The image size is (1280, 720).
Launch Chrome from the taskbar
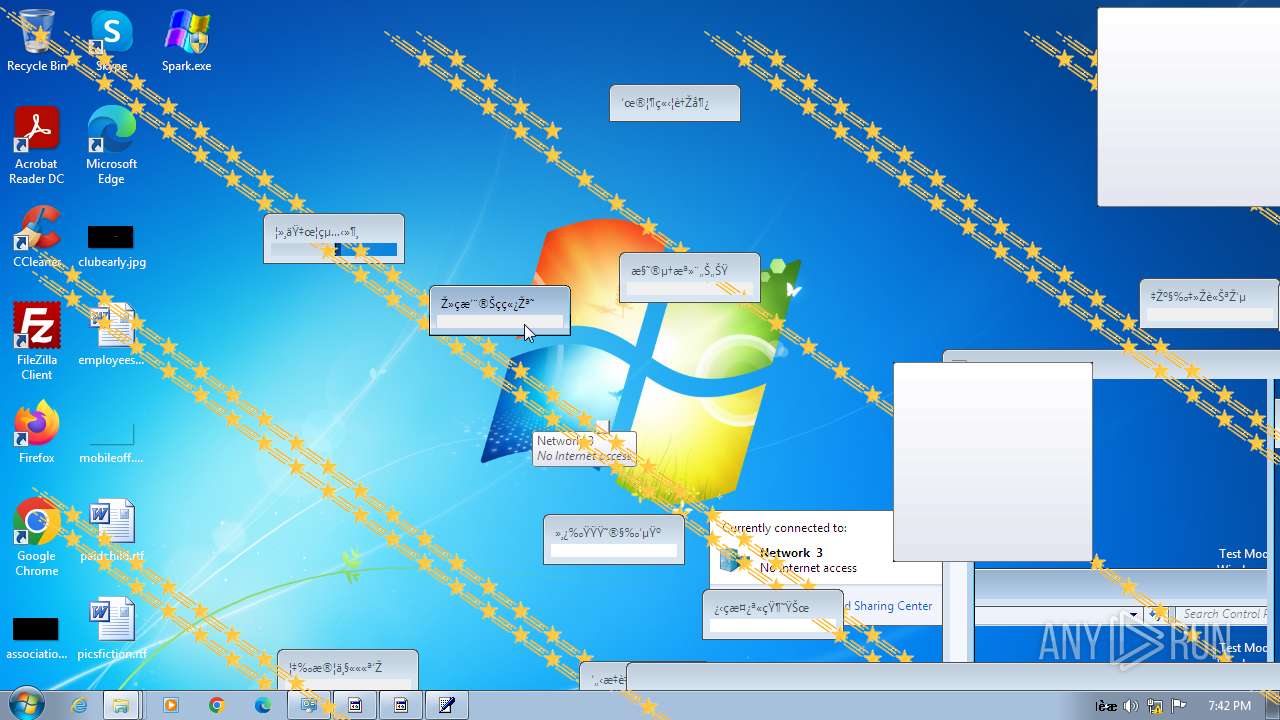217,705
